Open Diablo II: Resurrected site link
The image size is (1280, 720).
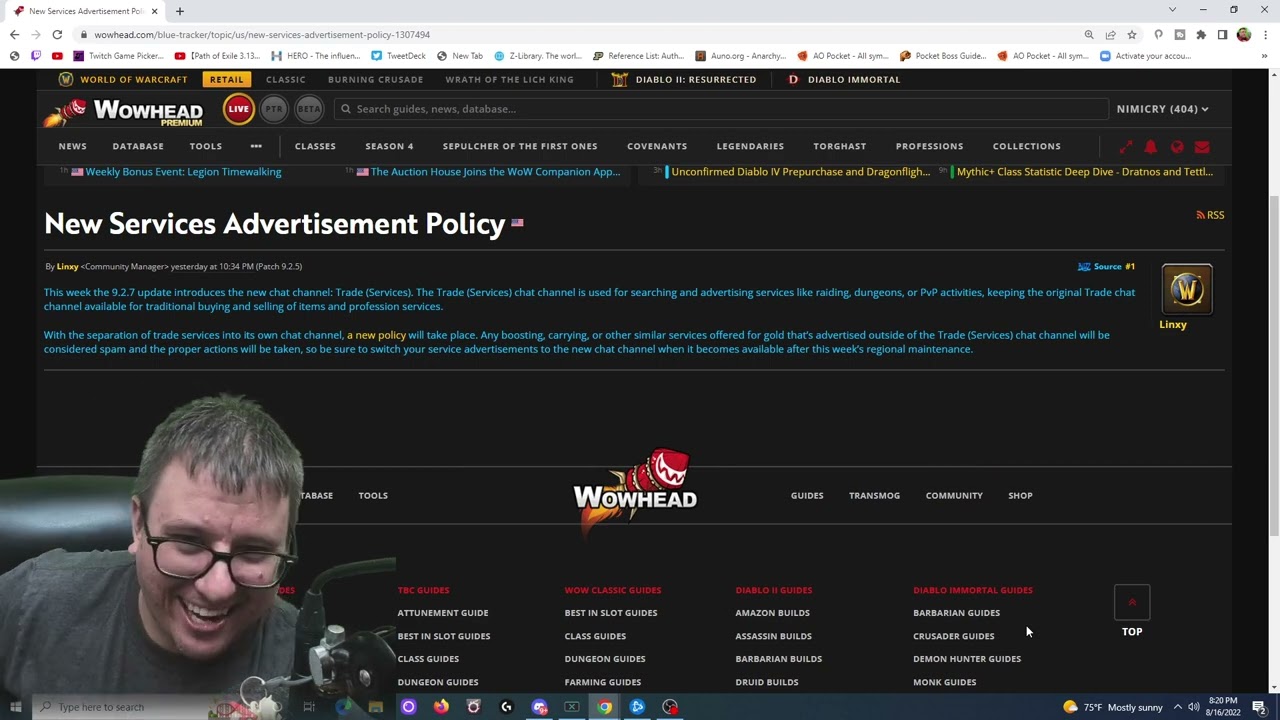[x=684, y=79]
